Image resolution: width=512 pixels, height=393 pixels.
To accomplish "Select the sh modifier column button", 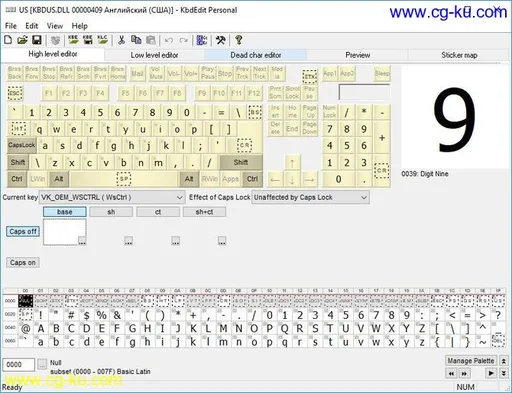I will [x=111, y=212].
